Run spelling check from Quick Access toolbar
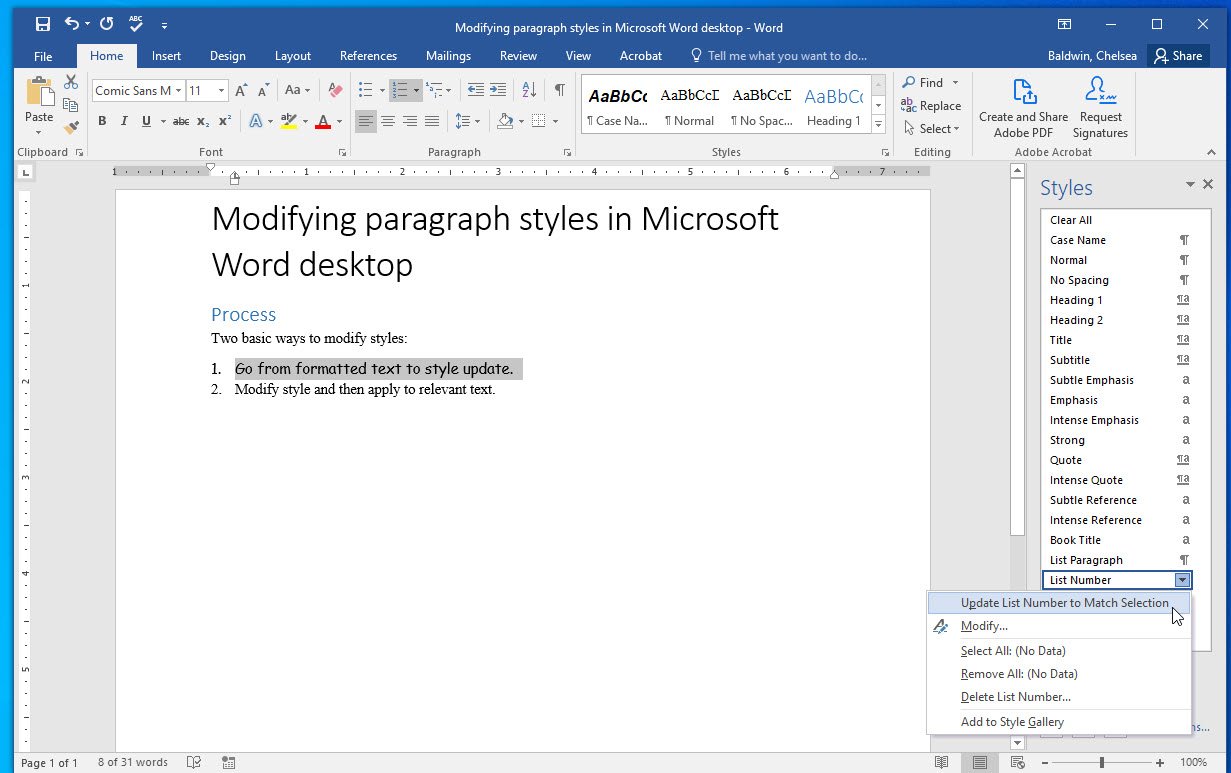Viewport: 1231px width, 773px height. (x=137, y=24)
